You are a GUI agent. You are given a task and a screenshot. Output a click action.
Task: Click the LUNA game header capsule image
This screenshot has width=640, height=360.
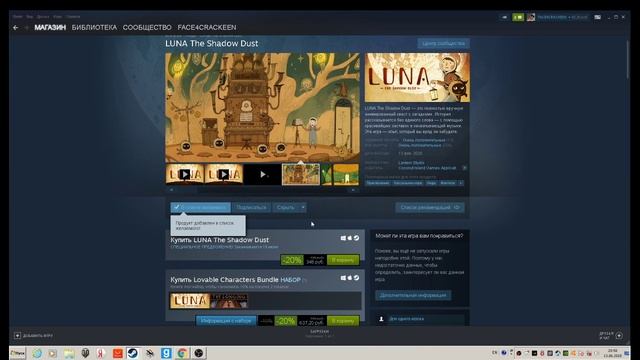[417, 78]
